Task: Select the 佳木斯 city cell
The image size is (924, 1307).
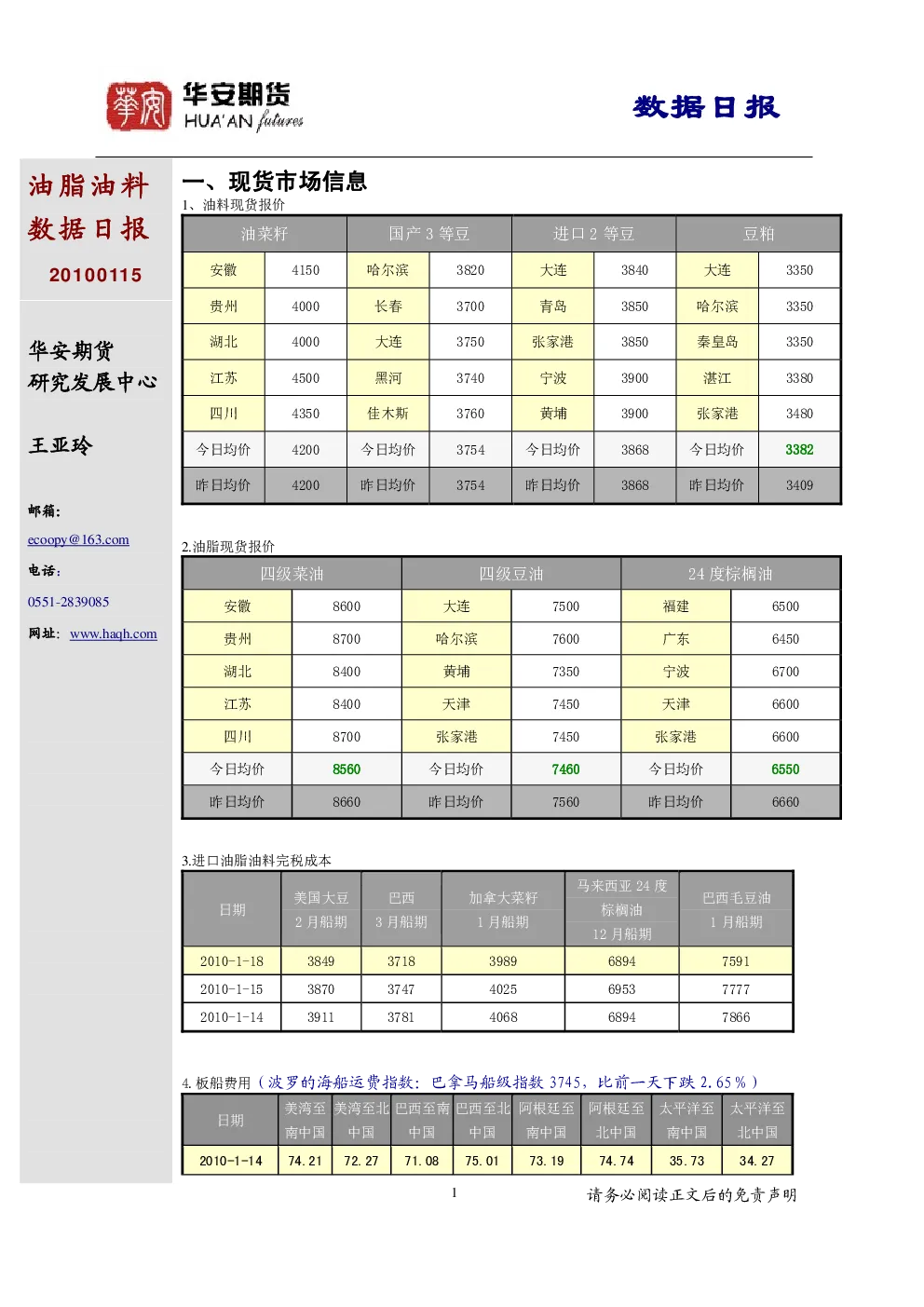Action: [388, 414]
